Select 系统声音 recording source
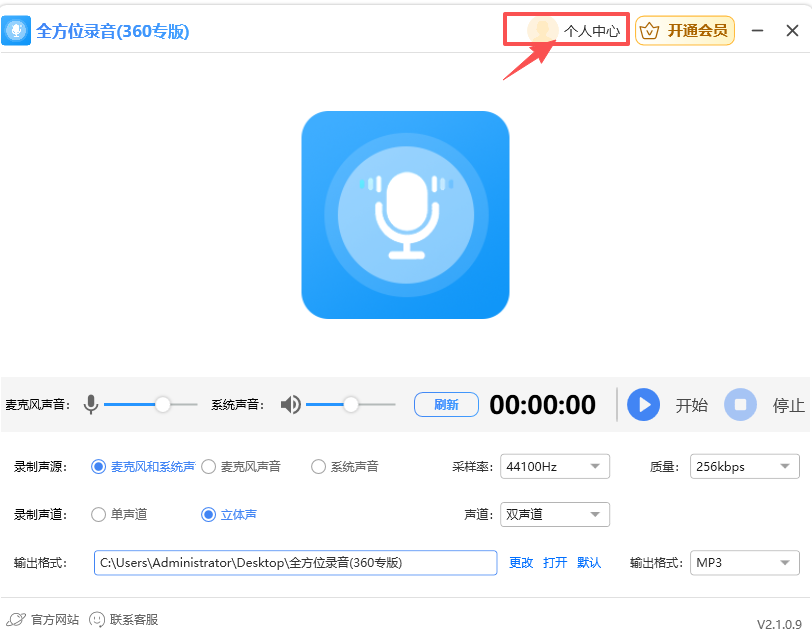 click(x=319, y=466)
